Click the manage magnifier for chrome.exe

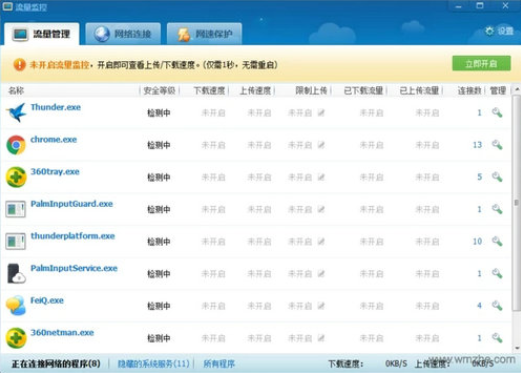point(497,145)
